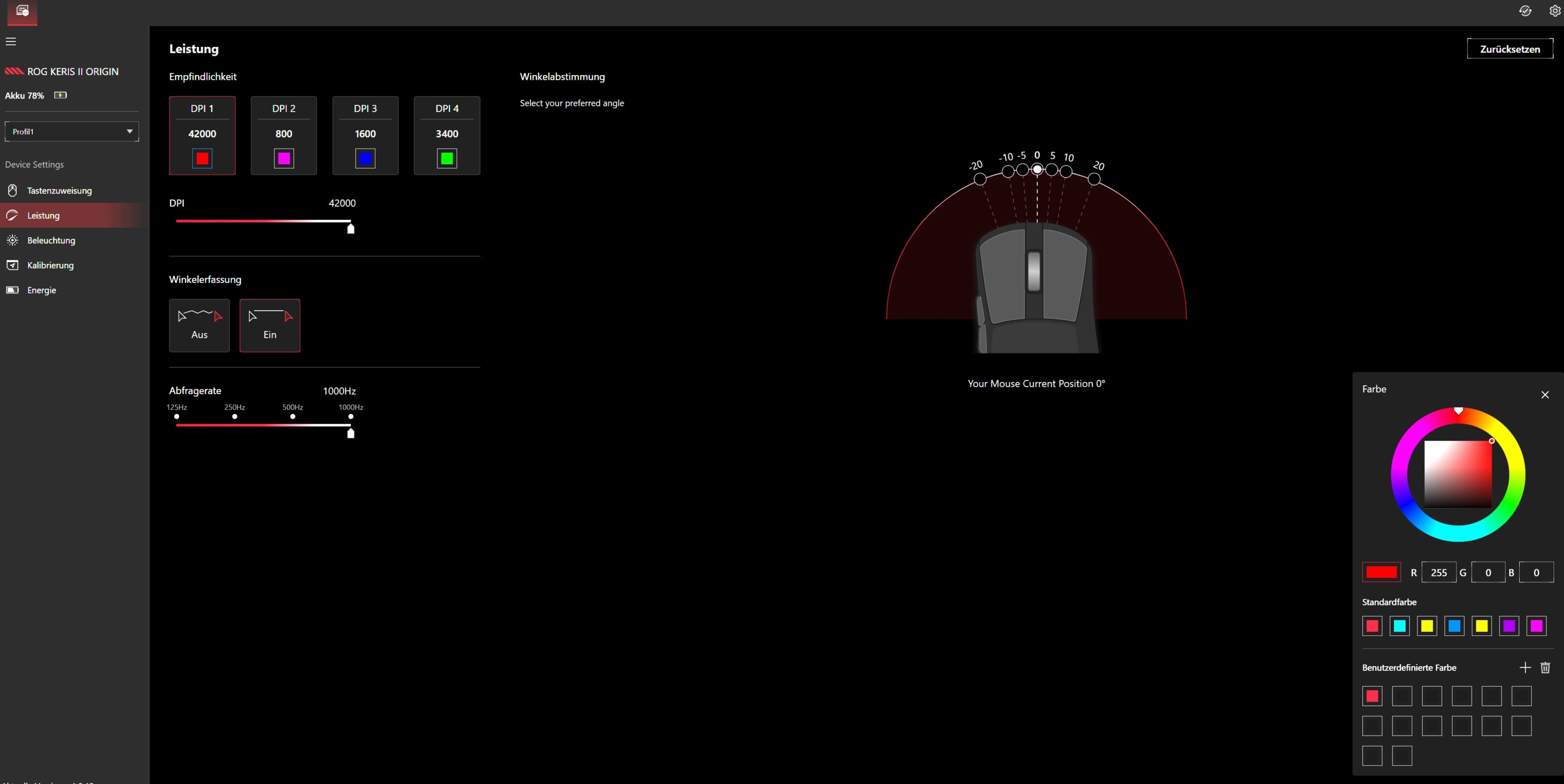Open the hamburger menu in sidebar
This screenshot has height=784, width=1564.
[x=11, y=42]
